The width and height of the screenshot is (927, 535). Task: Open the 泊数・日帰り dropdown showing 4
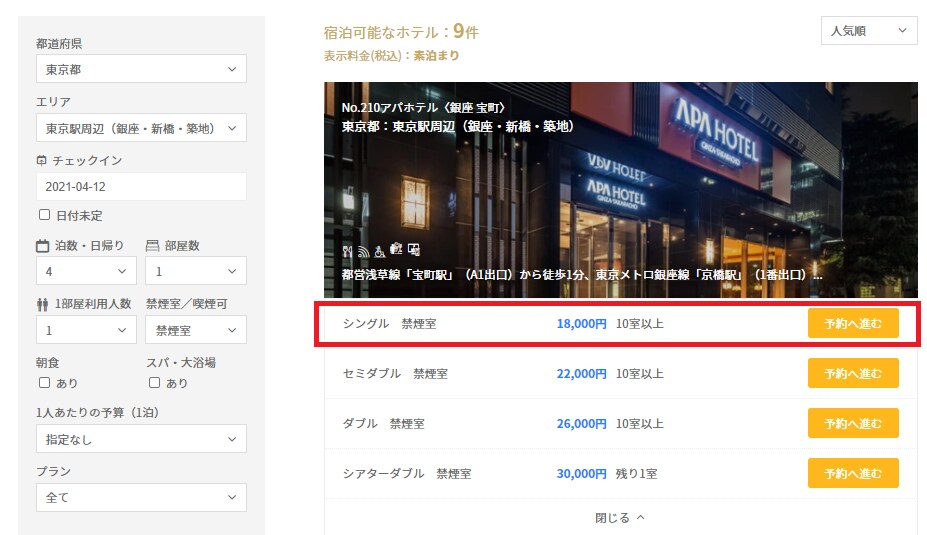tap(86, 271)
